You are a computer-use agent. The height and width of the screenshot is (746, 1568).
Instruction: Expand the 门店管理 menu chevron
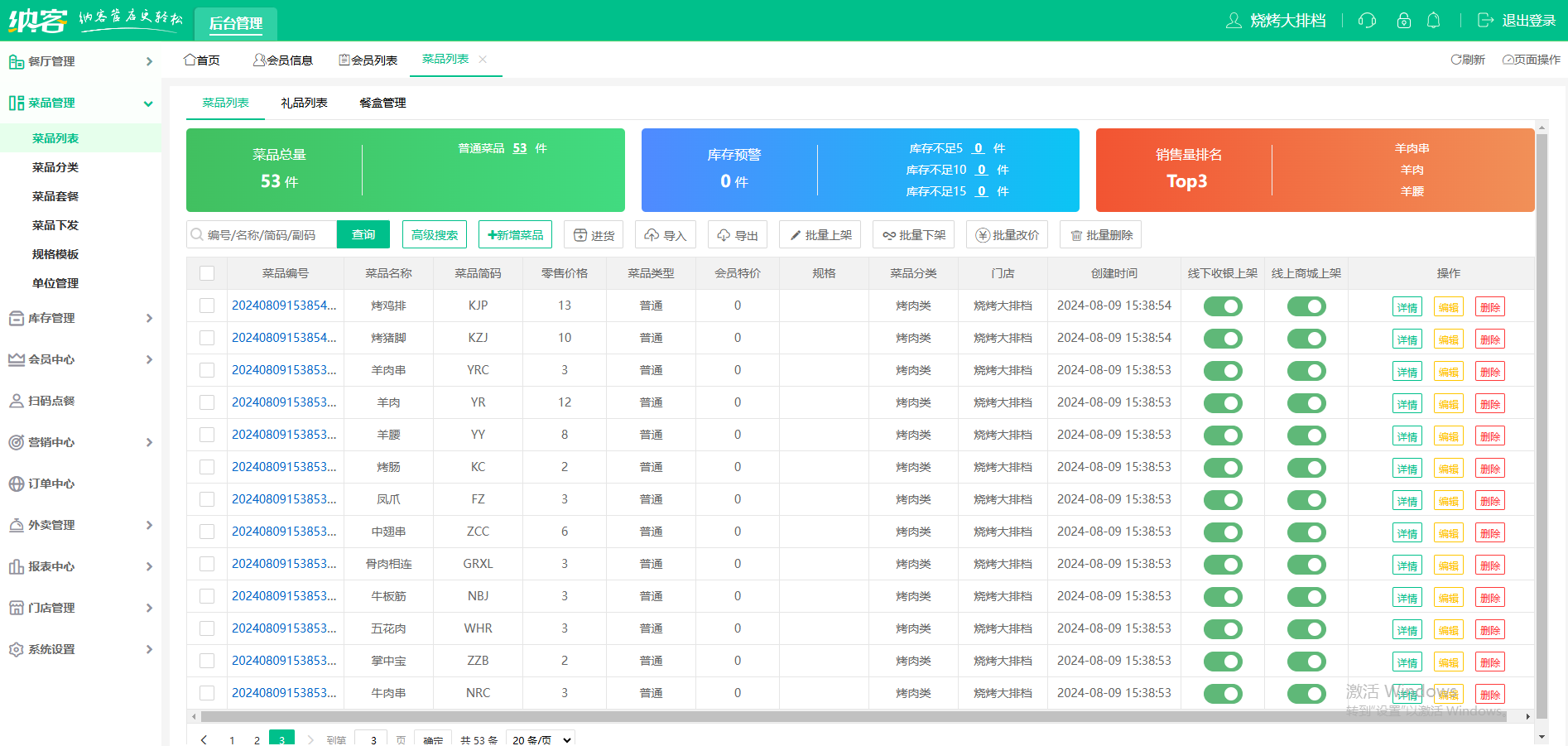coord(149,608)
